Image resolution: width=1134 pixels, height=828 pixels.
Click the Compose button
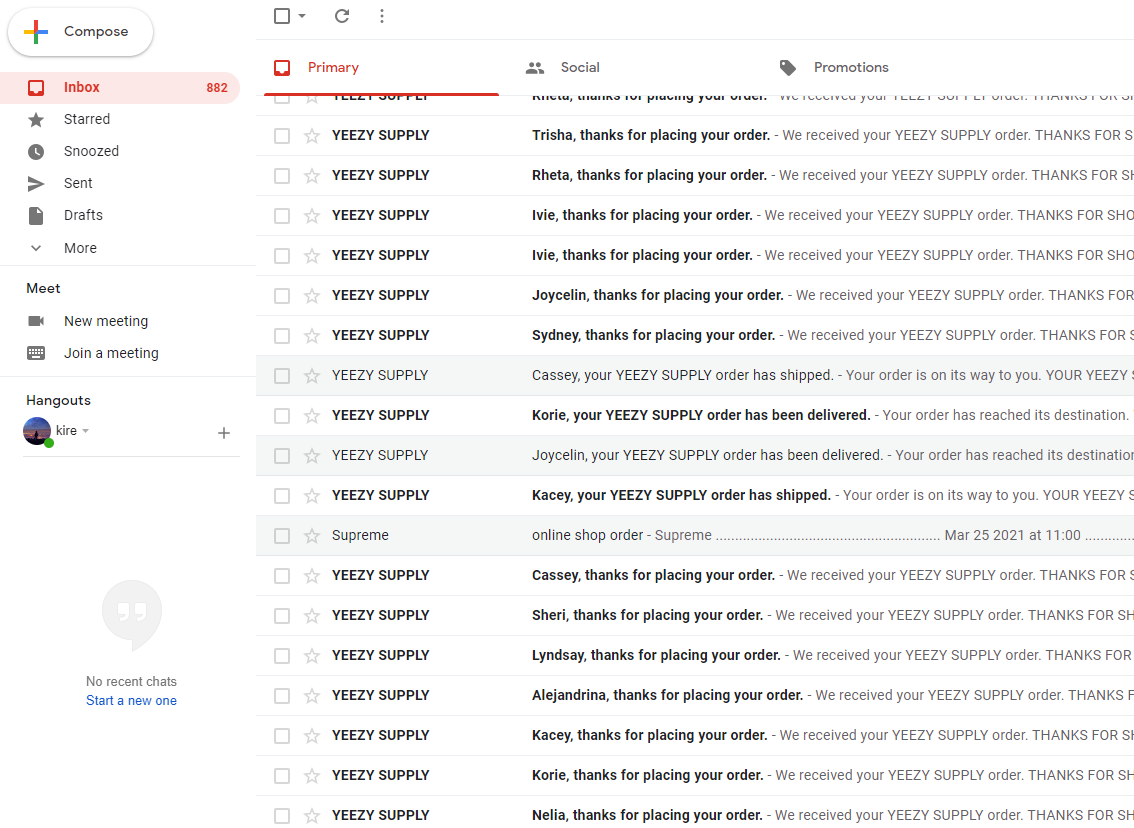coord(80,32)
